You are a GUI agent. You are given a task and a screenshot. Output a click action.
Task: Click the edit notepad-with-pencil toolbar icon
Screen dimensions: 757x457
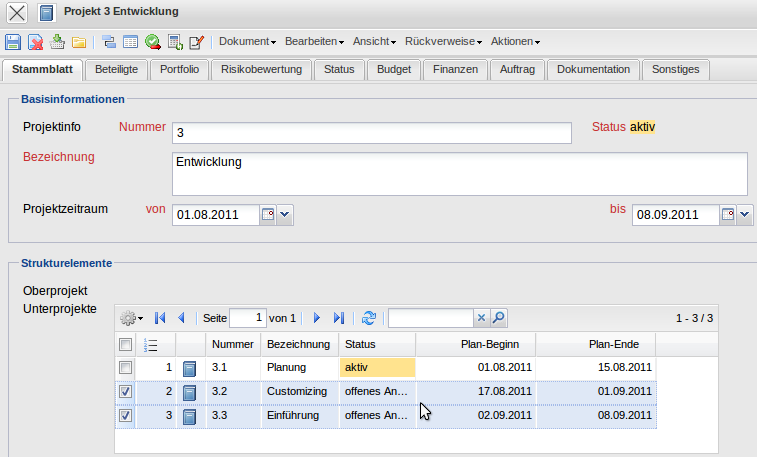(x=196, y=42)
